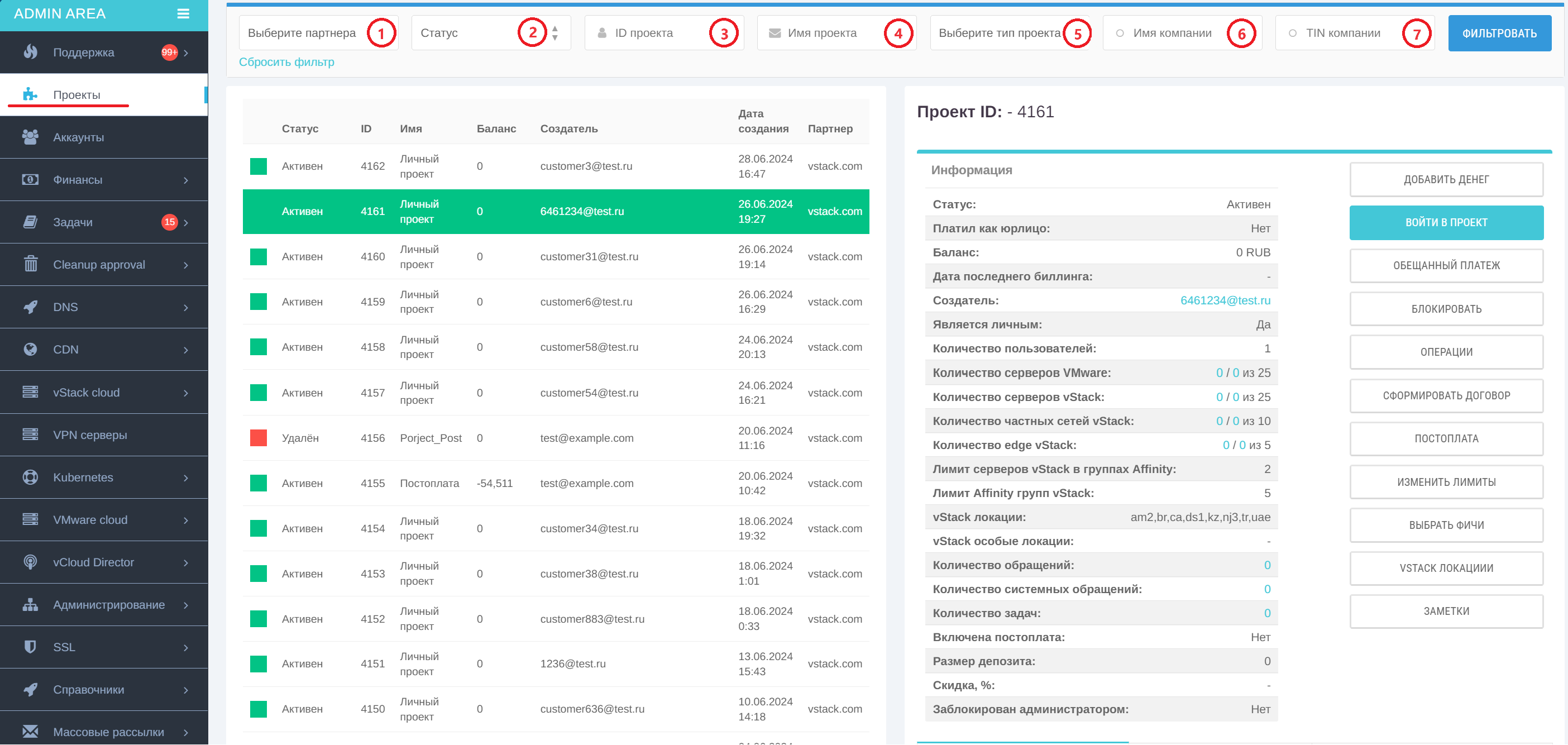This screenshot has width=1568, height=745.
Task: Open the Выберите тип проекта dropdown
Action: (1009, 33)
